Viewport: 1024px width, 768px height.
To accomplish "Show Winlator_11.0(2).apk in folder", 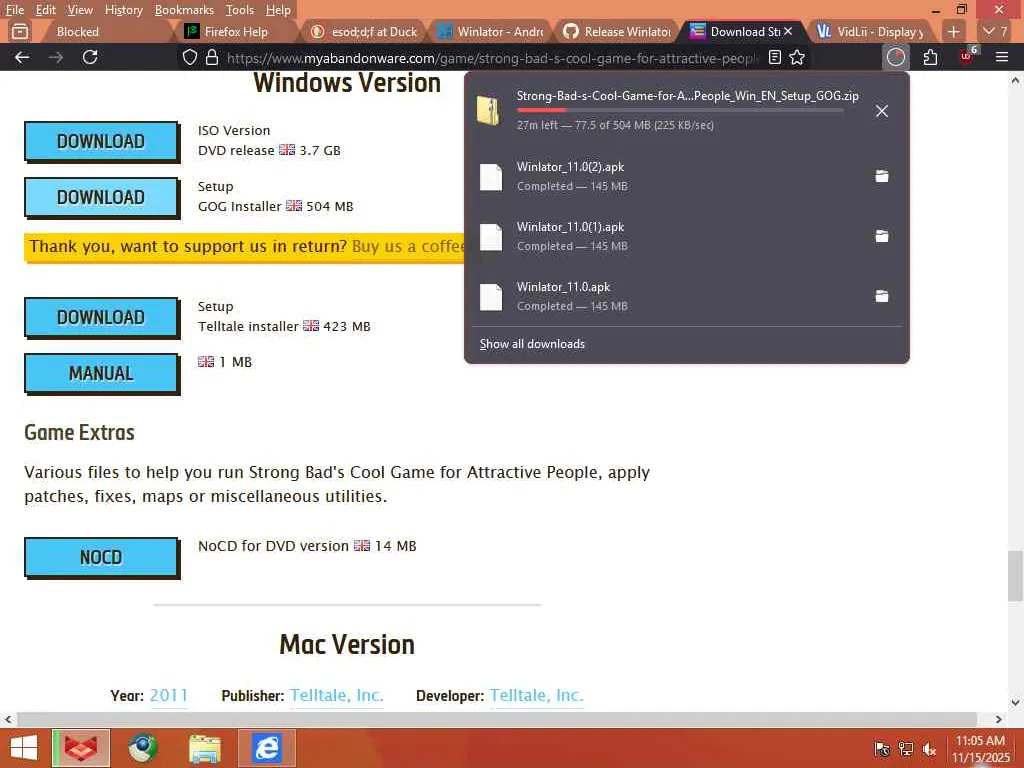I will pos(882,176).
